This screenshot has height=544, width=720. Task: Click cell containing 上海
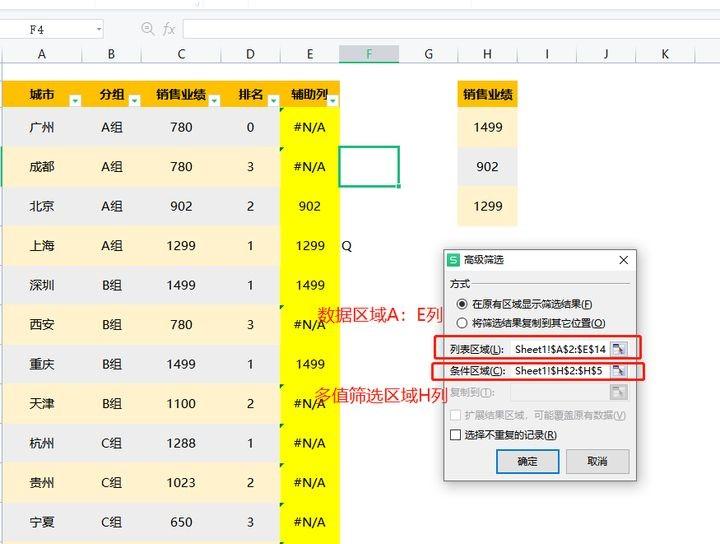coord(42,246)
